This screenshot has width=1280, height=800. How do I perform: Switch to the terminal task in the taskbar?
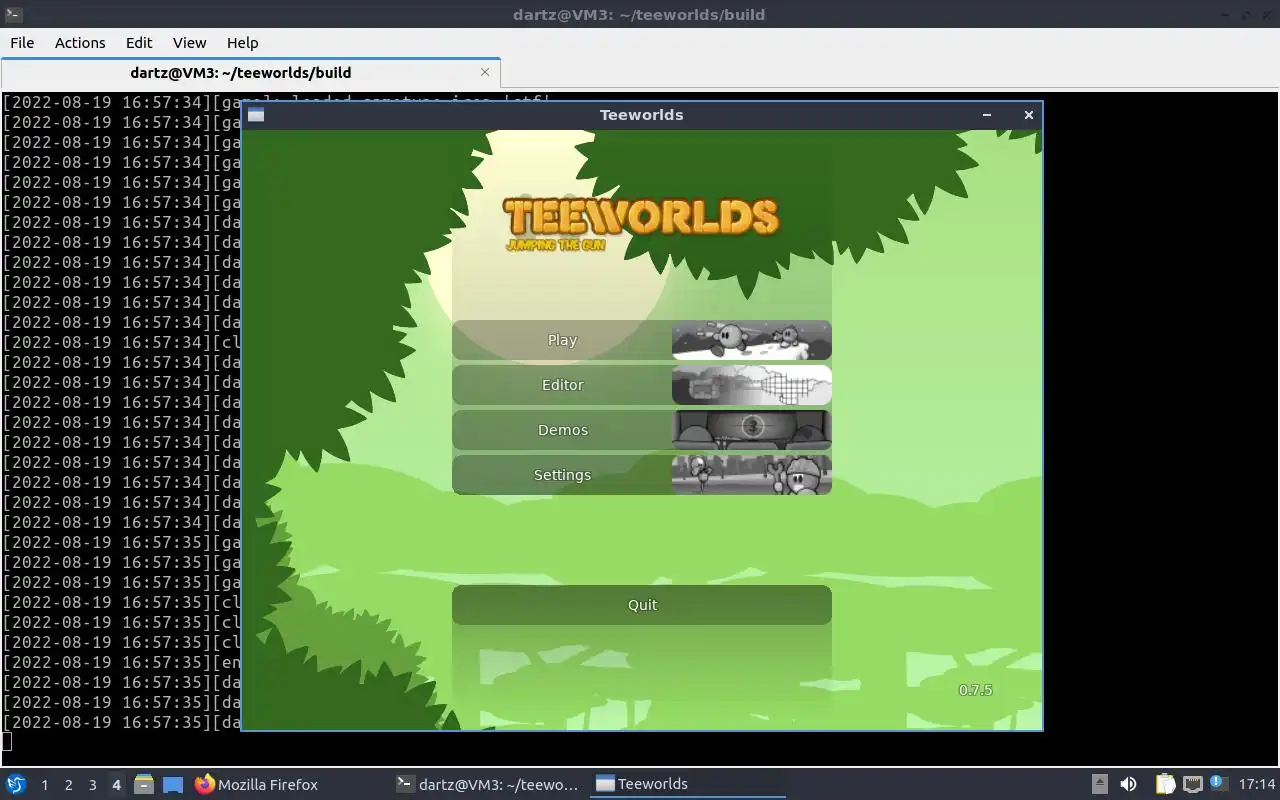[x=487, y=784]
